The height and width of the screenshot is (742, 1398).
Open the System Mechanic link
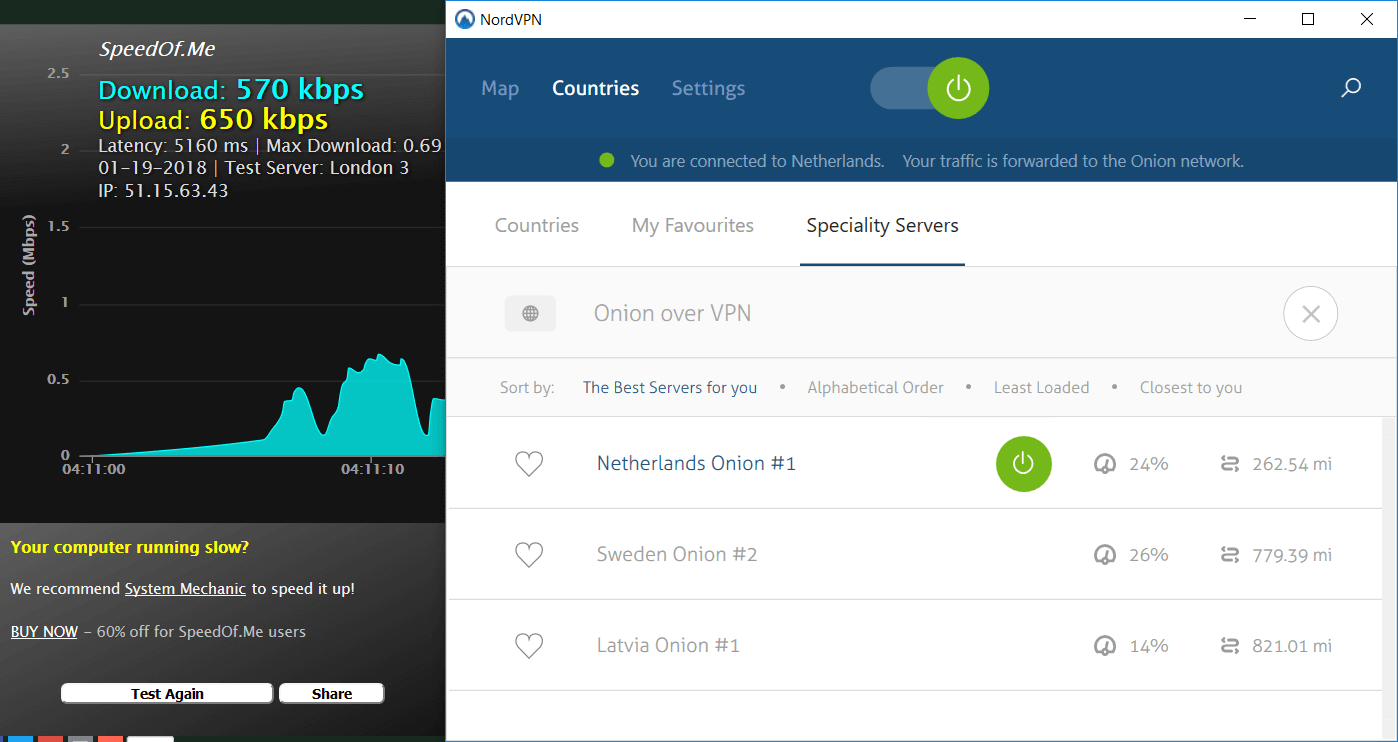[185, 589]
